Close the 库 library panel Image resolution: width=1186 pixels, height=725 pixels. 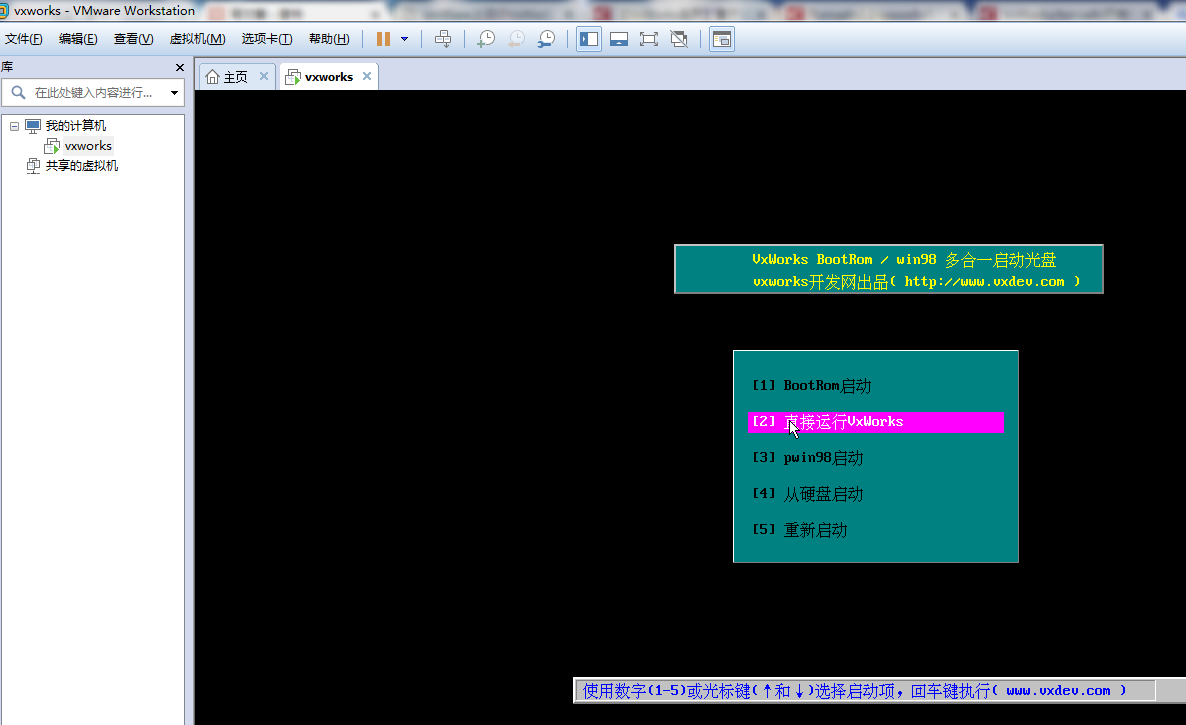click(x=180, y=67)
